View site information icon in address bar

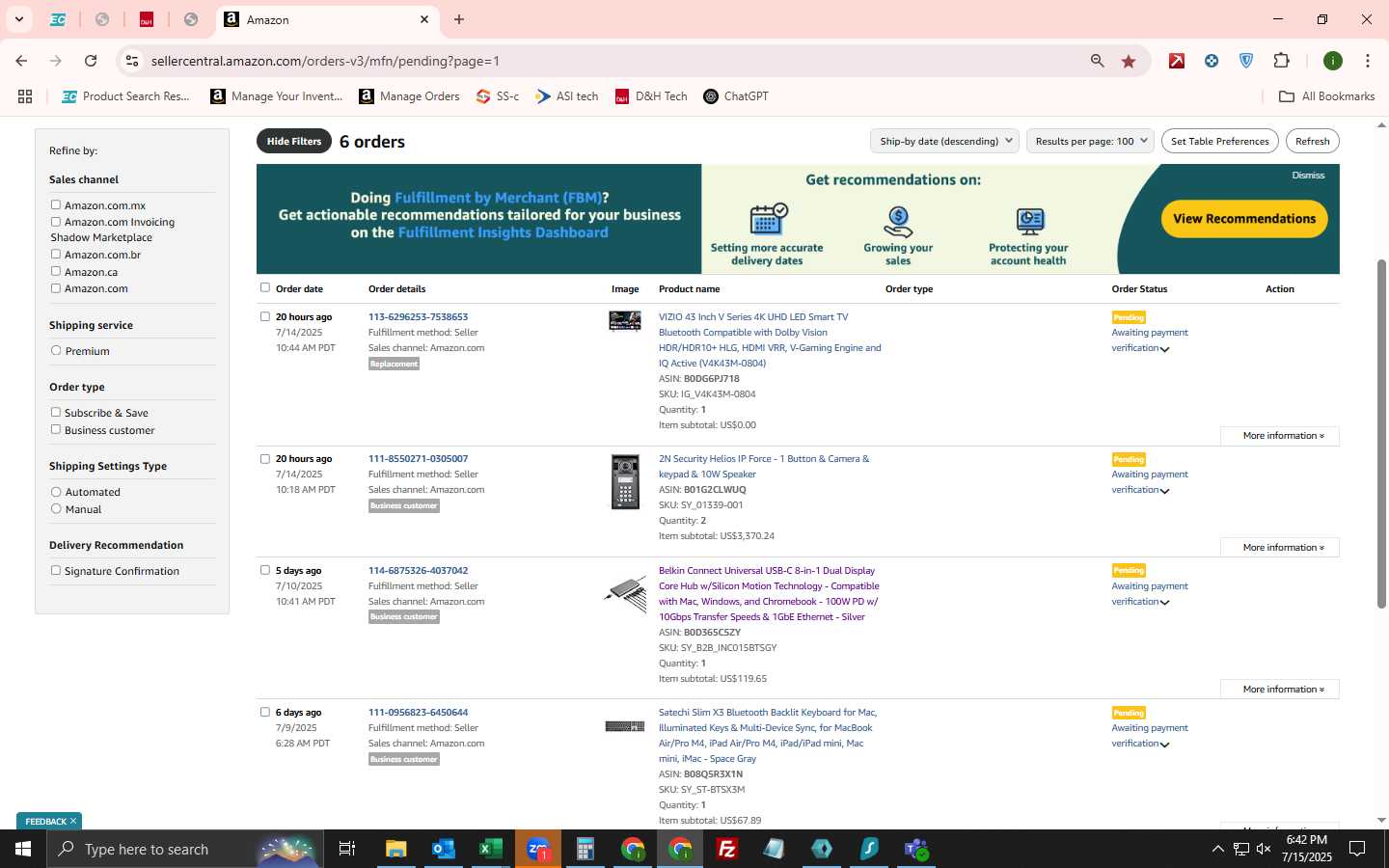tap(132, 61)
